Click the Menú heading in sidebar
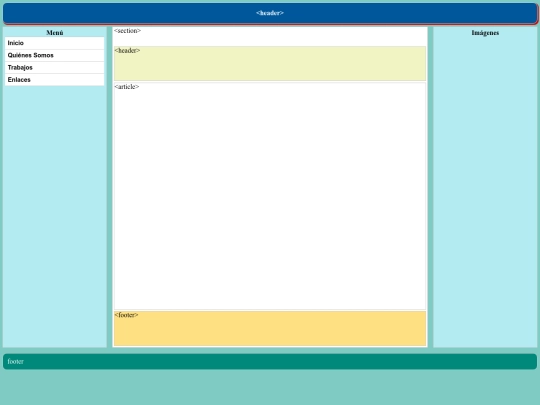Viewport: 540px width, 405px height. [55, 33]
